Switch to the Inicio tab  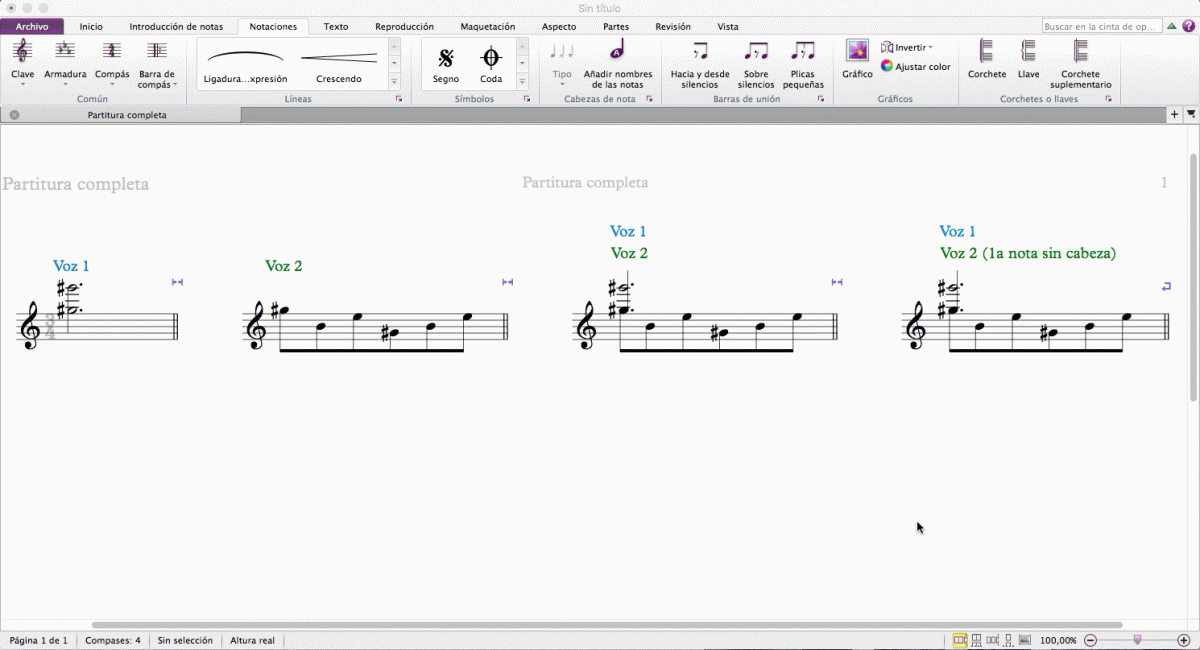coord(91,27)
